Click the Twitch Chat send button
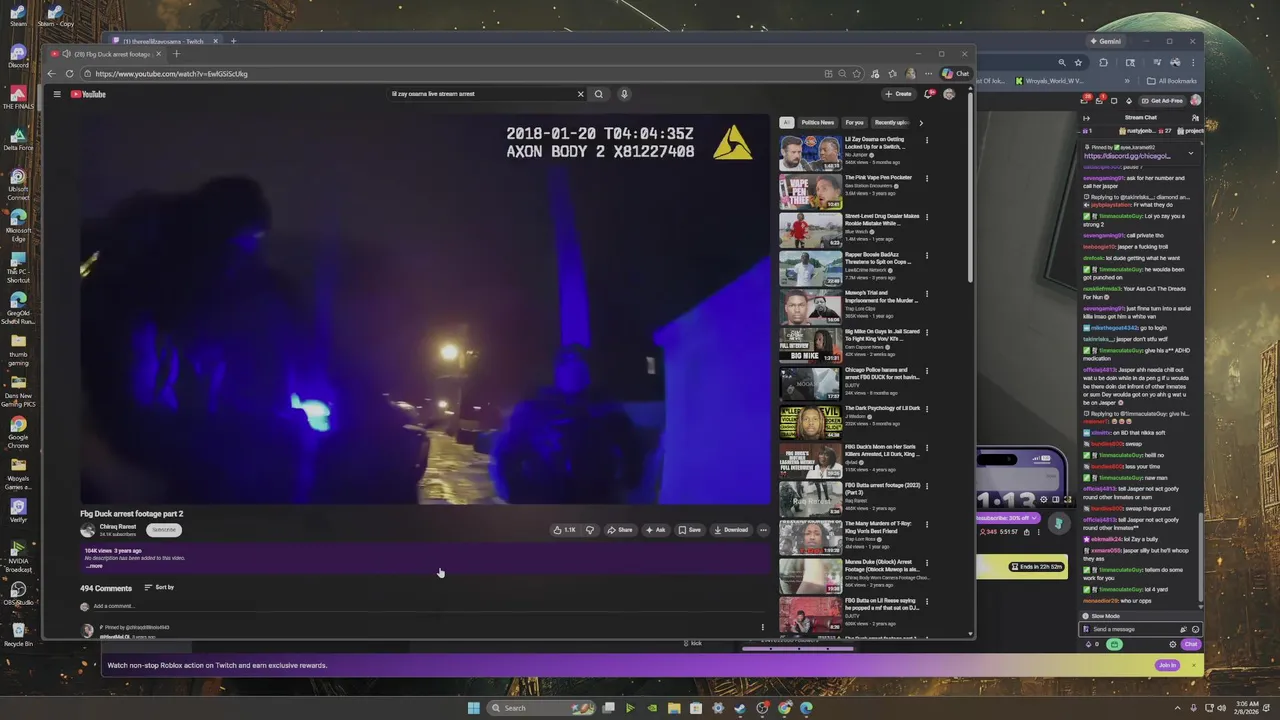Screen dimensions: 1280x720 [1191, 644]
